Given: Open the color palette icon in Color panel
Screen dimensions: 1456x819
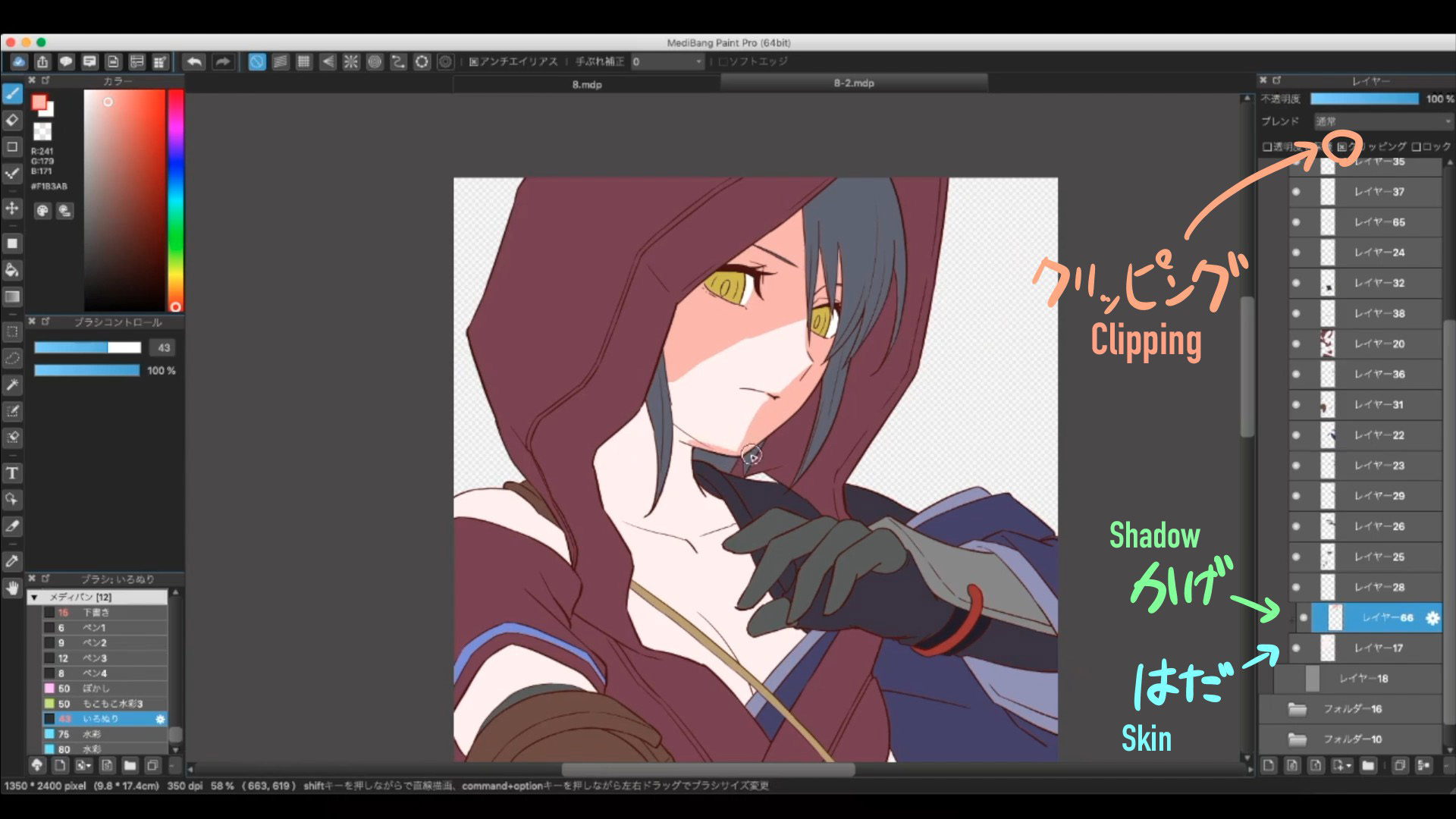Looking at the screenshot, I should 42,211.
